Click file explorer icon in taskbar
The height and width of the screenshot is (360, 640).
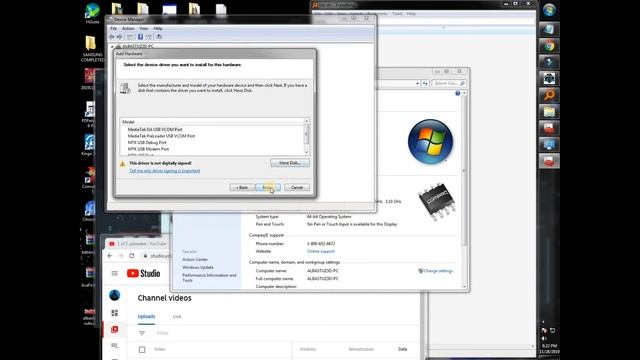click(x=549, y=111)
